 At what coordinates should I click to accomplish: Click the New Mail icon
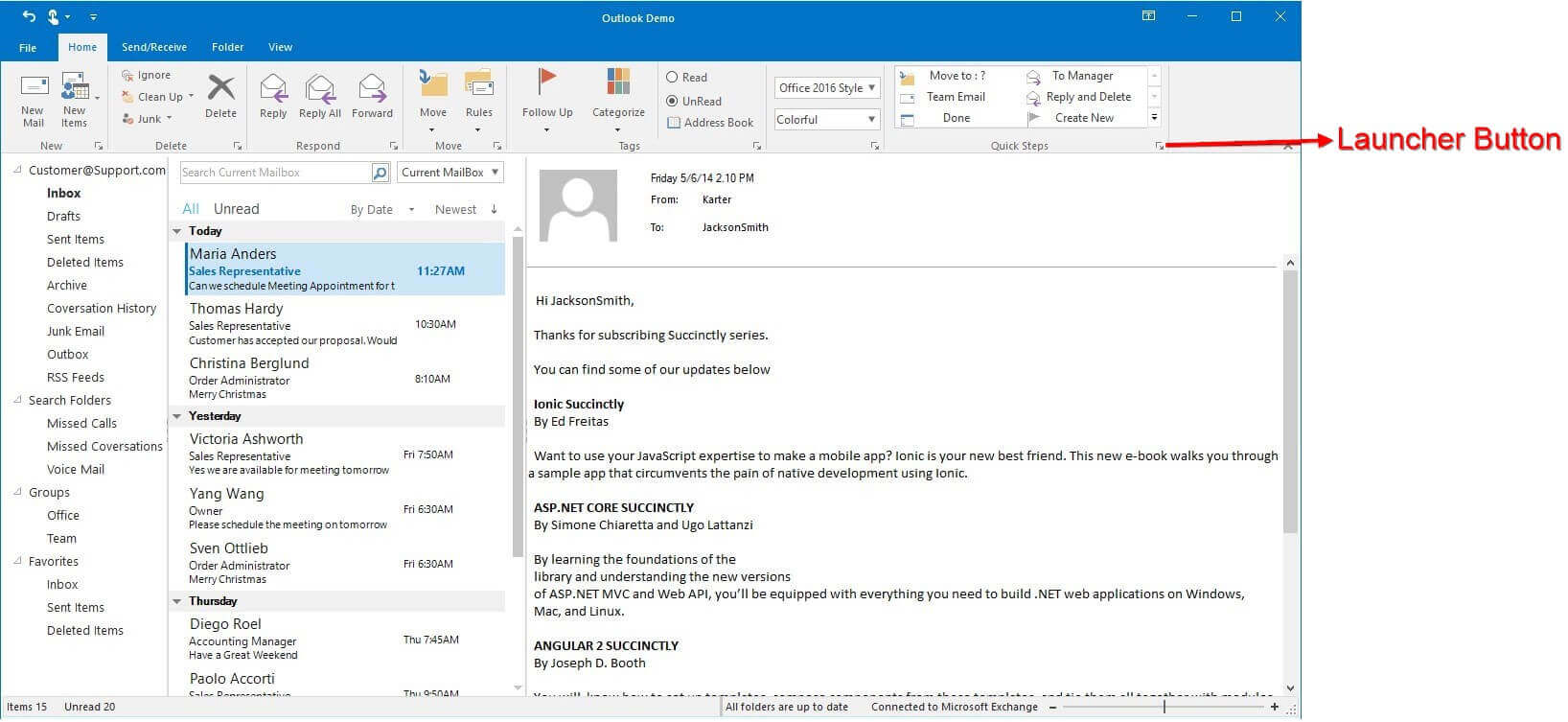(34, 88)
